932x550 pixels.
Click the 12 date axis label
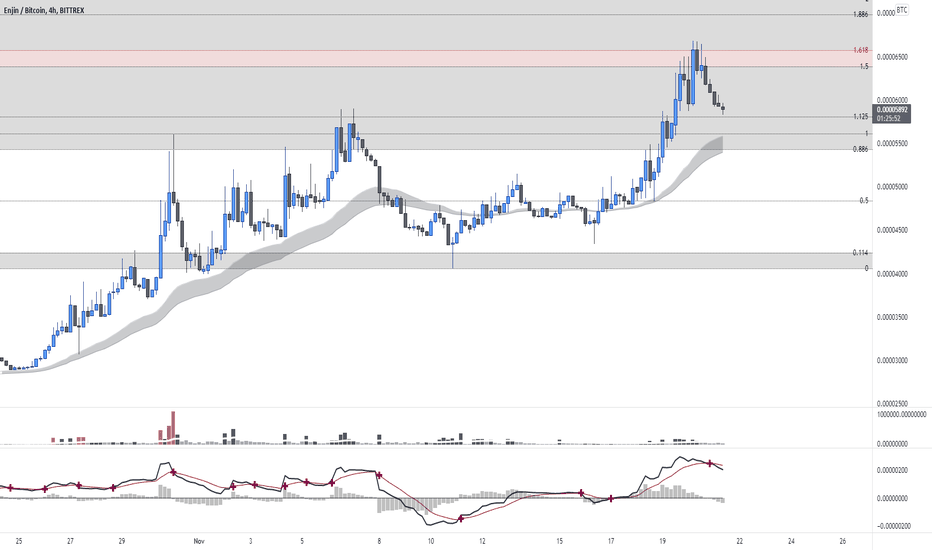click(483, 542)
